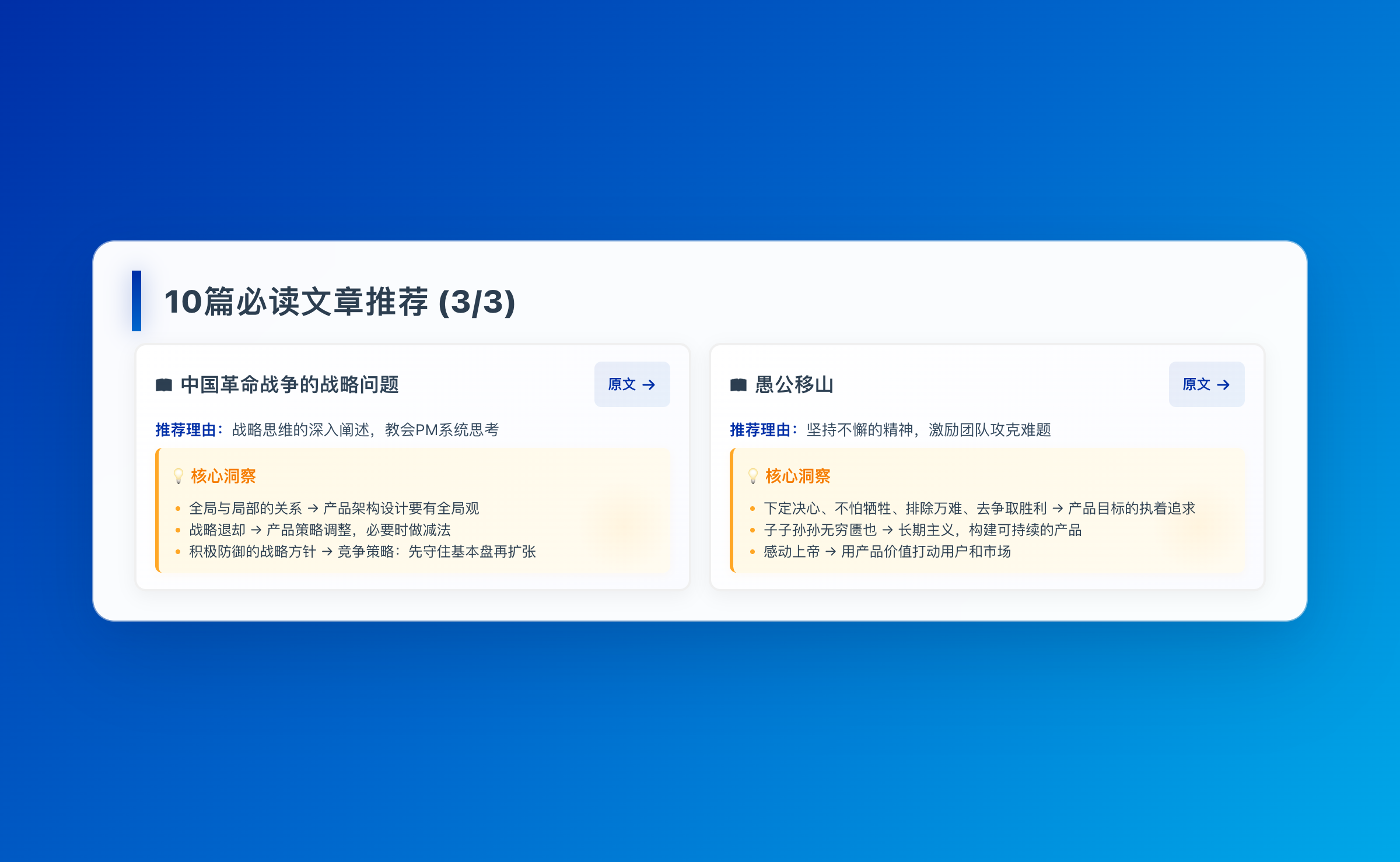Click lightbulb icon in right 核心洞察 box

point(753,476)
